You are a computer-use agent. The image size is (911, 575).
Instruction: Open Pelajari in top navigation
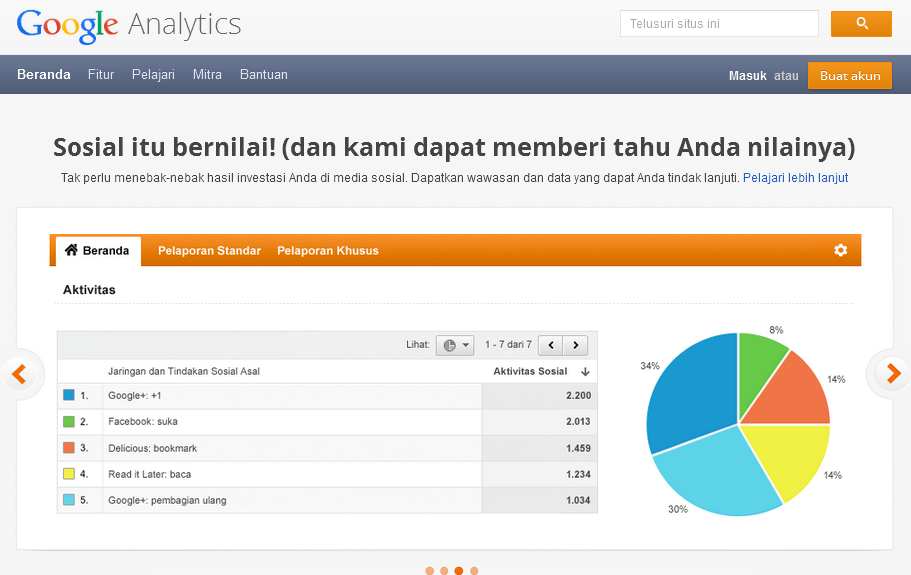click(153, 75)
